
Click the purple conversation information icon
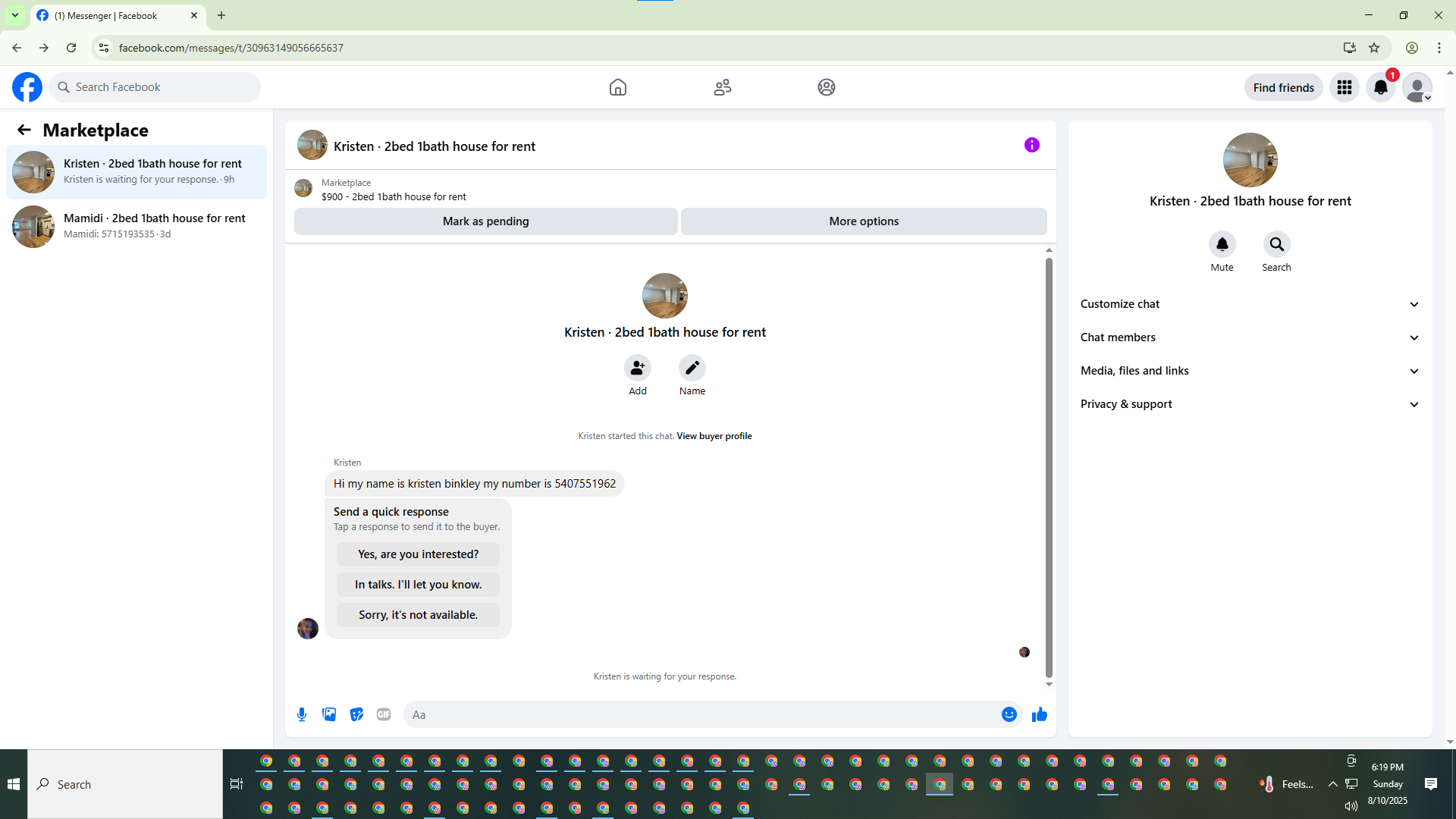1031,145
